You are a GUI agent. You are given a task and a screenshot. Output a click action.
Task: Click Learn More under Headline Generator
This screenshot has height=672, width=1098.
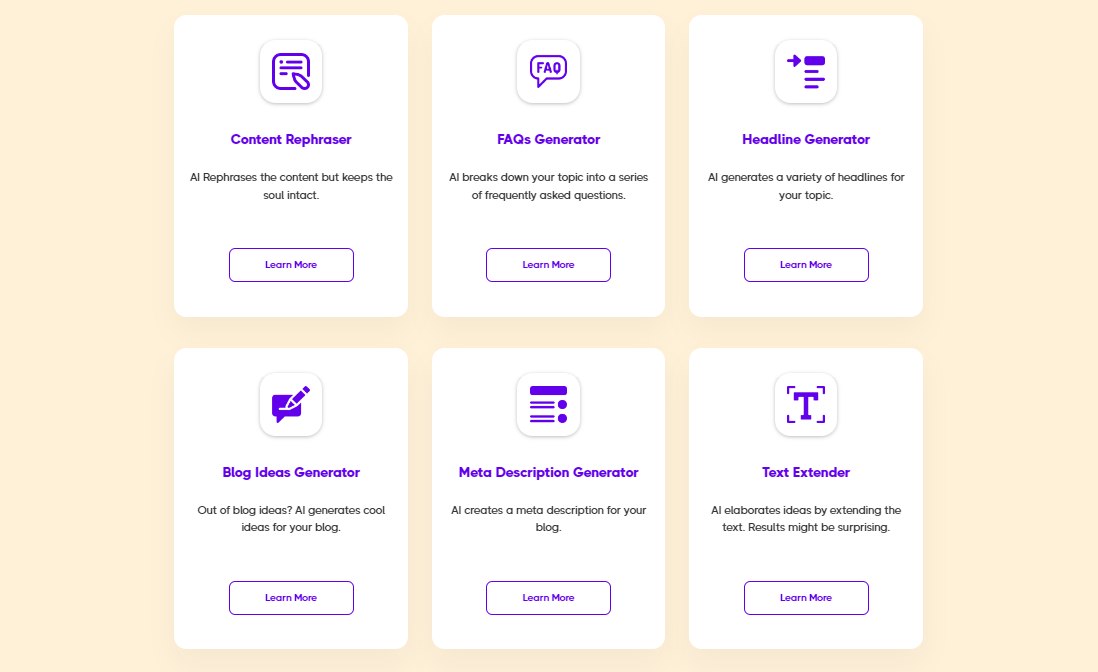click(x=806, y=264)
